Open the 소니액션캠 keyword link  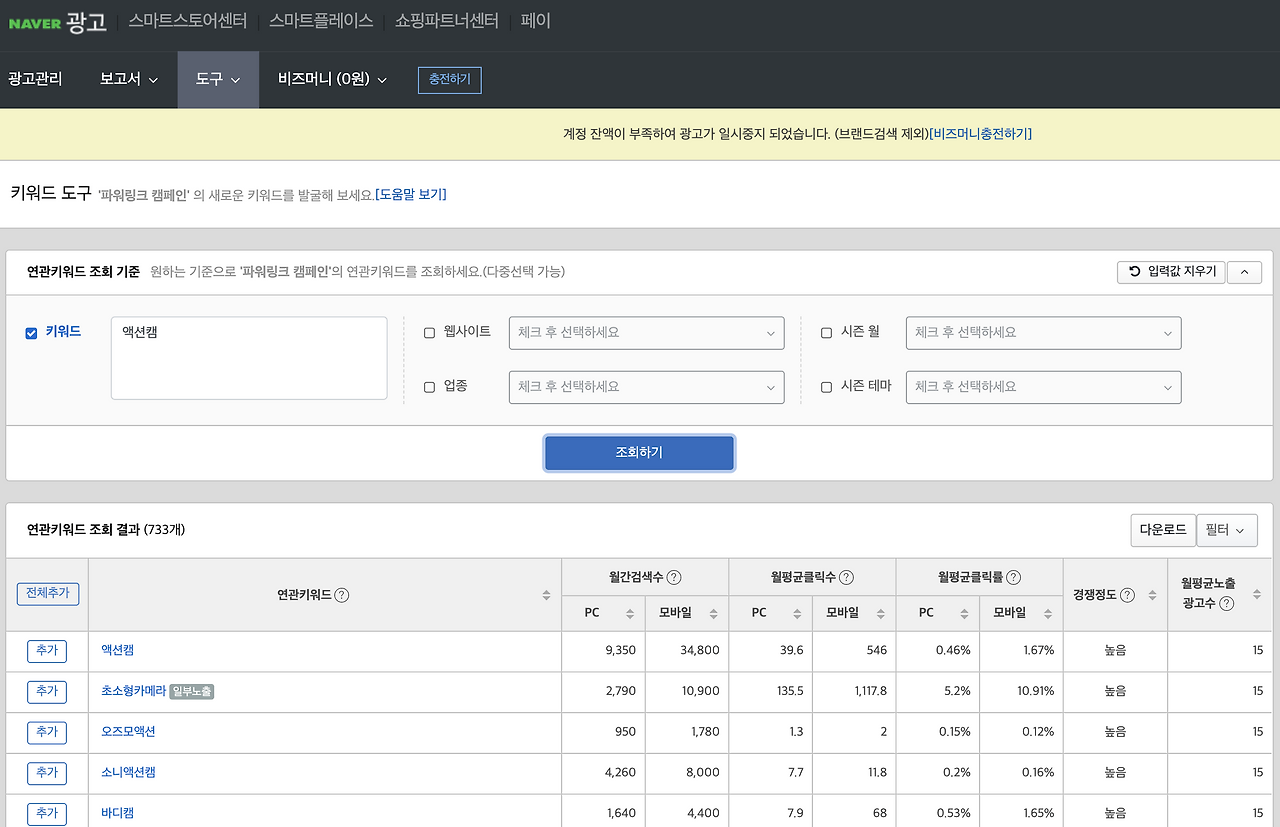point(129,773)
